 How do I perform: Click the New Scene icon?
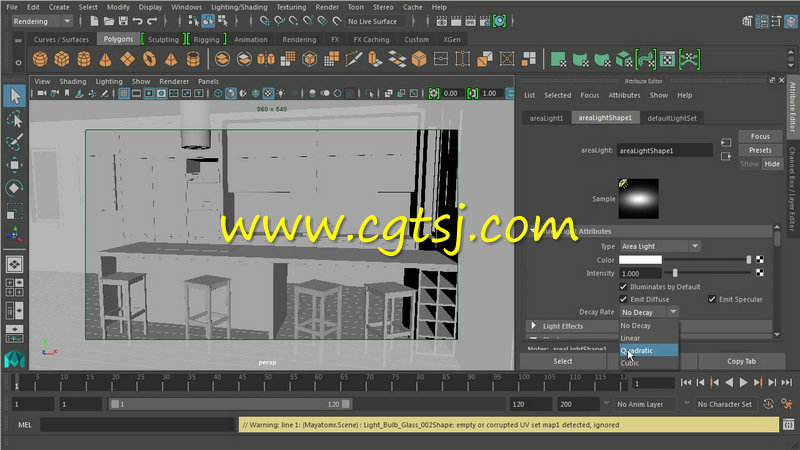(x=94, y=21)
